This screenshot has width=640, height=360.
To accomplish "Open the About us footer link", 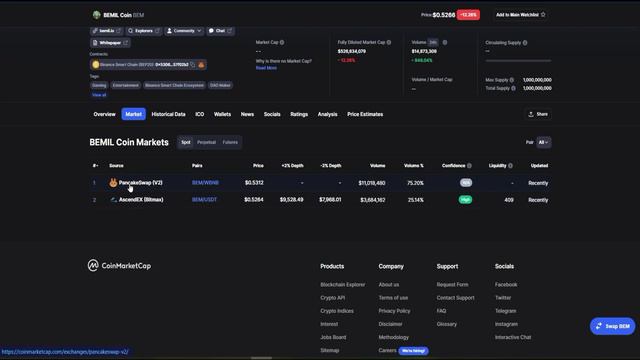I will (x=389, y=284).
